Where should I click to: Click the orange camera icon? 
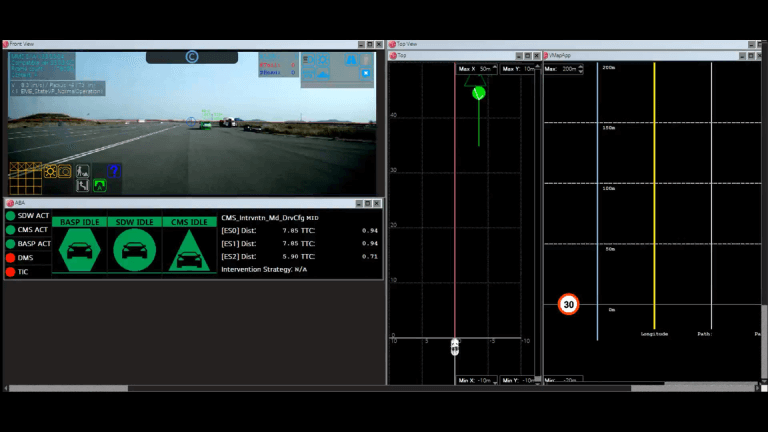pos(64,171)
